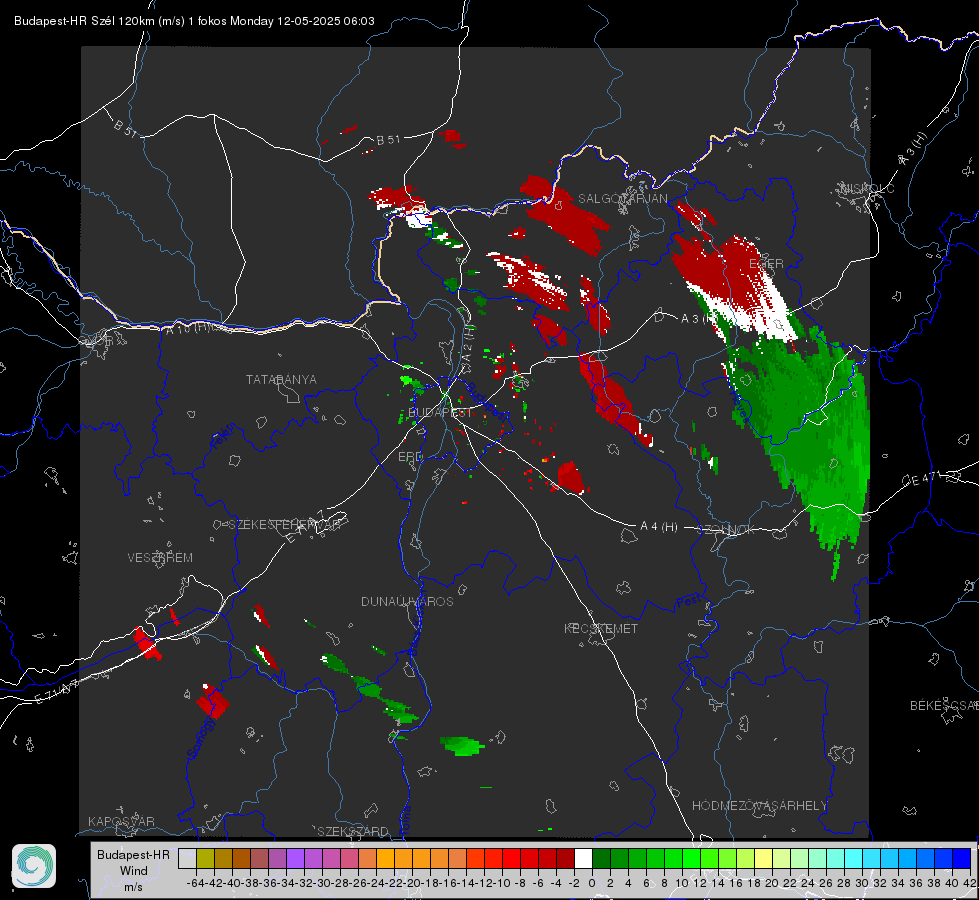Screen dimensions: 979x900
Task: Click the BUDAPEST city label
Action: (x=439, y=413)
